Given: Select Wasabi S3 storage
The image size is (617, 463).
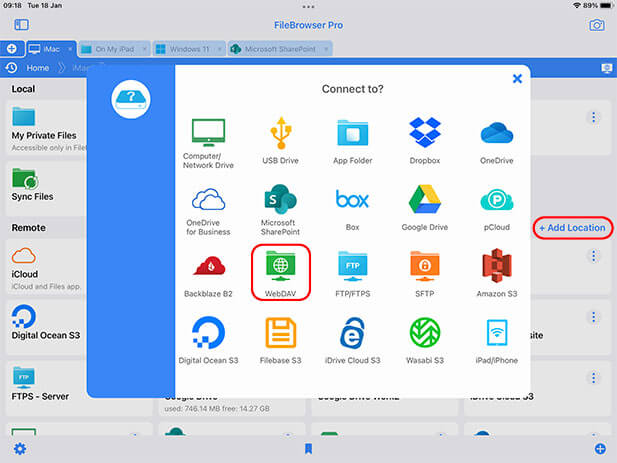Looking at the screenshot, I should 425,341.
